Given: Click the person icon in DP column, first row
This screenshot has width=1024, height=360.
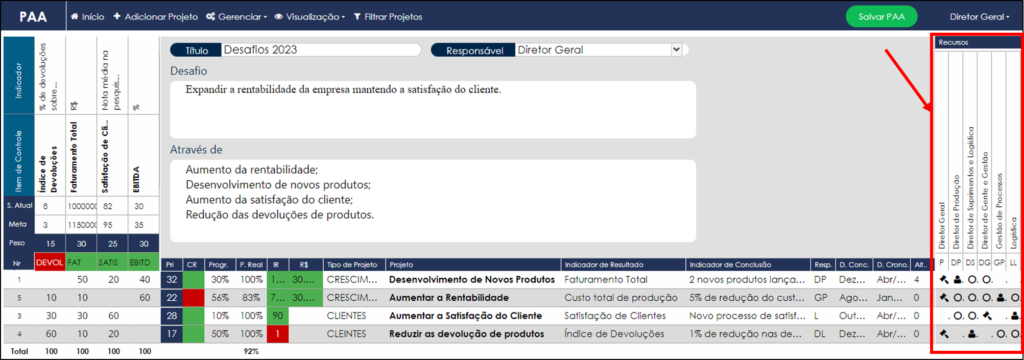Looking at the screenshot, I should (957, 280).
